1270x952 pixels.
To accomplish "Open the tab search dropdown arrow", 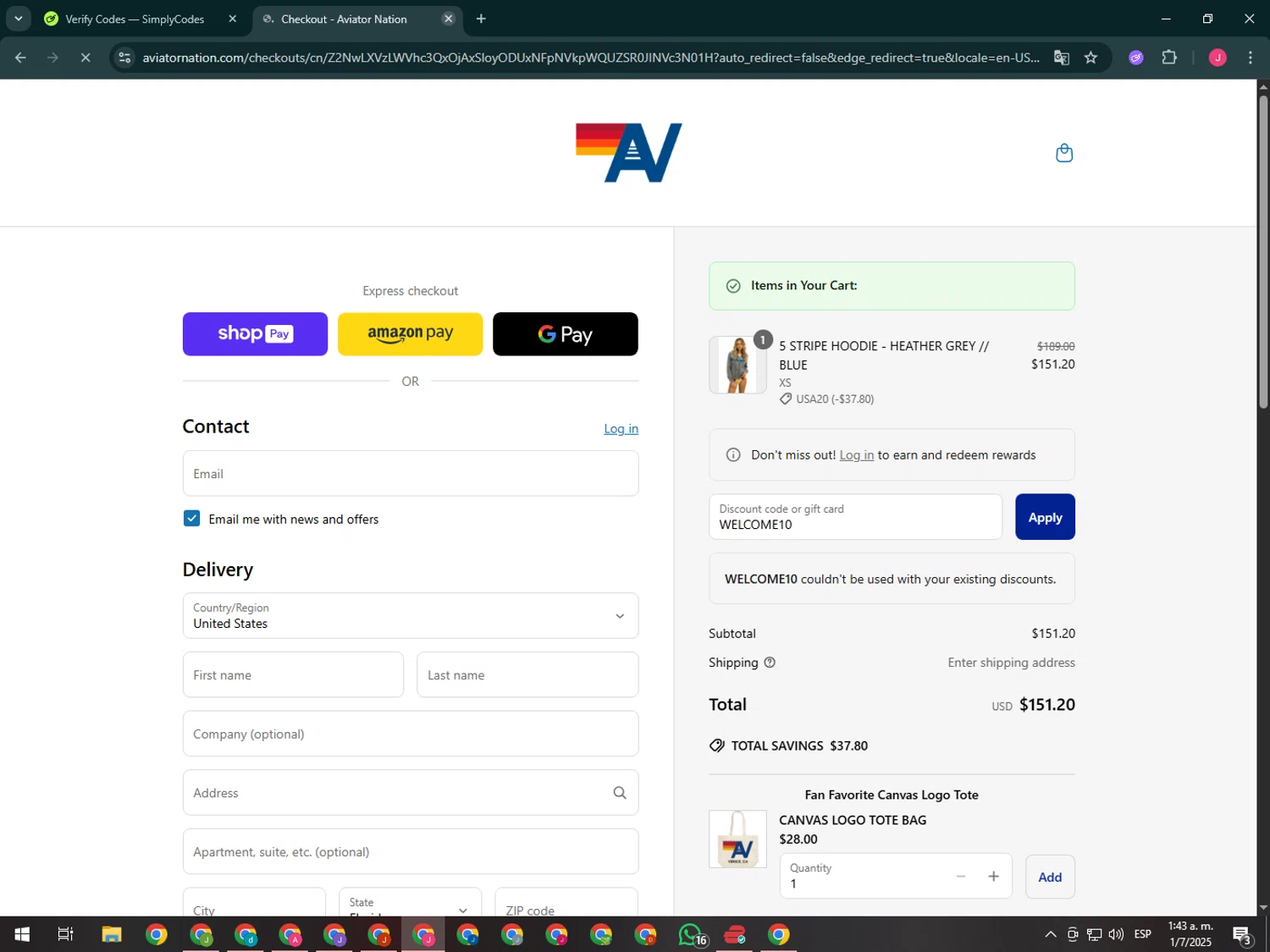I will click(x=18, y=19).
